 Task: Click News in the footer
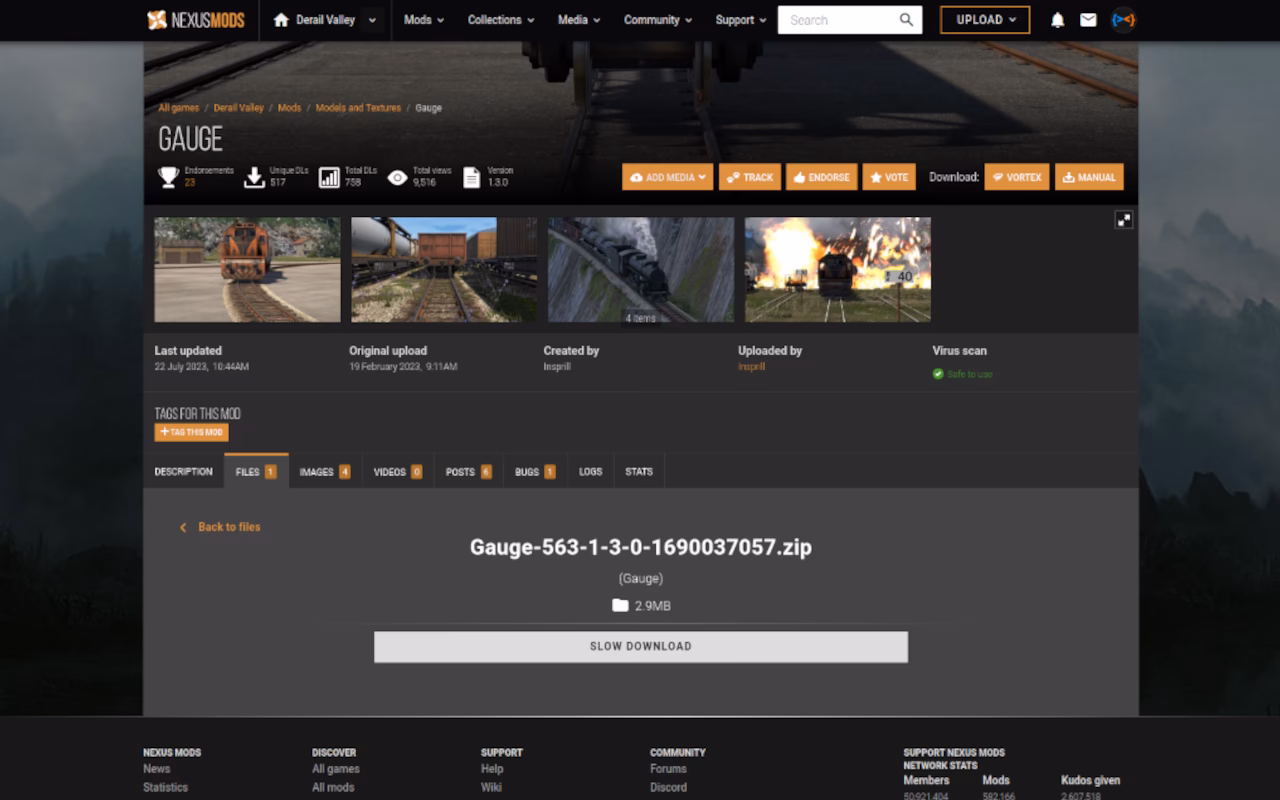(157, 769)
